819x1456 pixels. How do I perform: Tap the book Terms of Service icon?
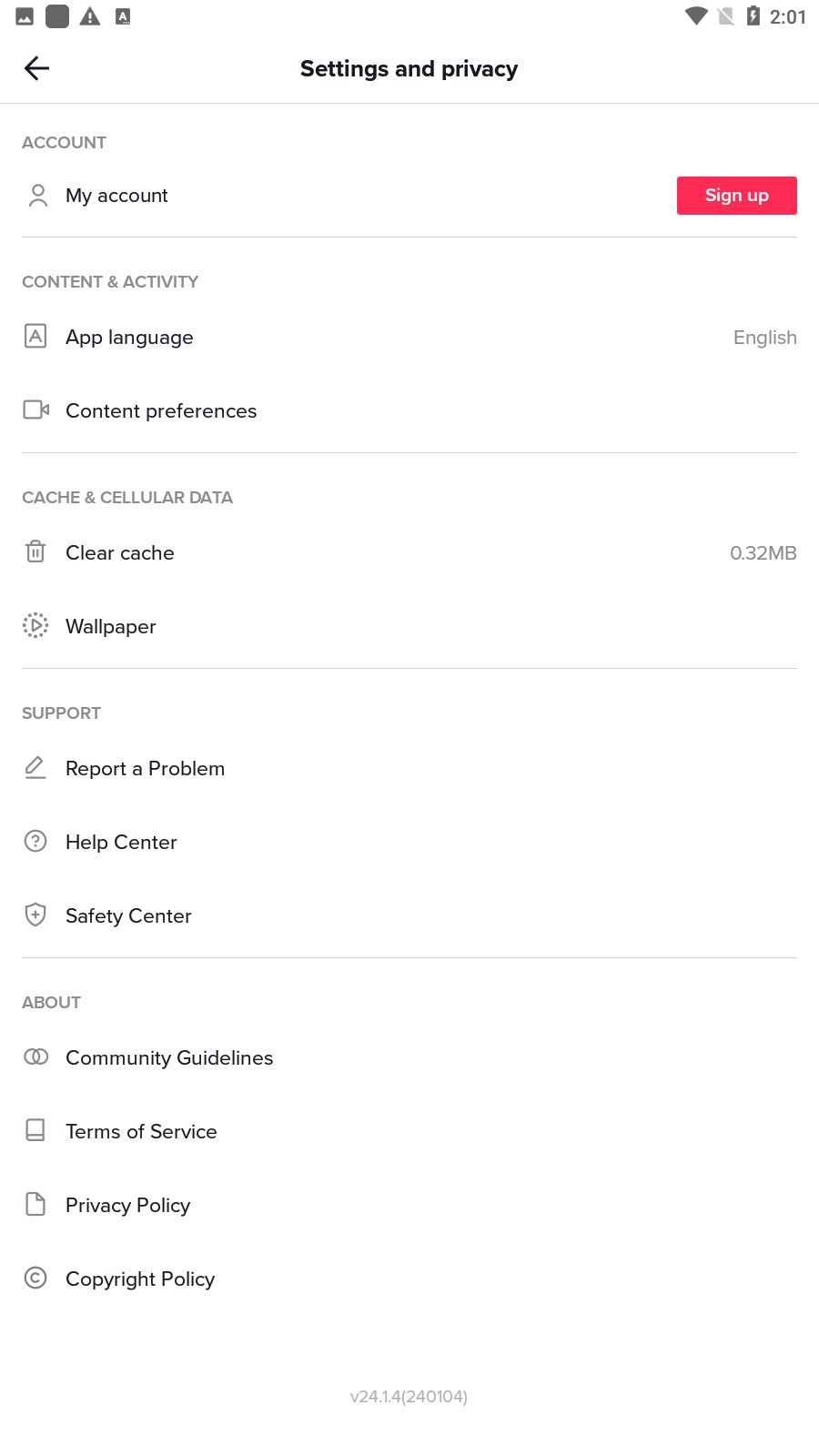pyautogui.click(x=35, y=1130)
